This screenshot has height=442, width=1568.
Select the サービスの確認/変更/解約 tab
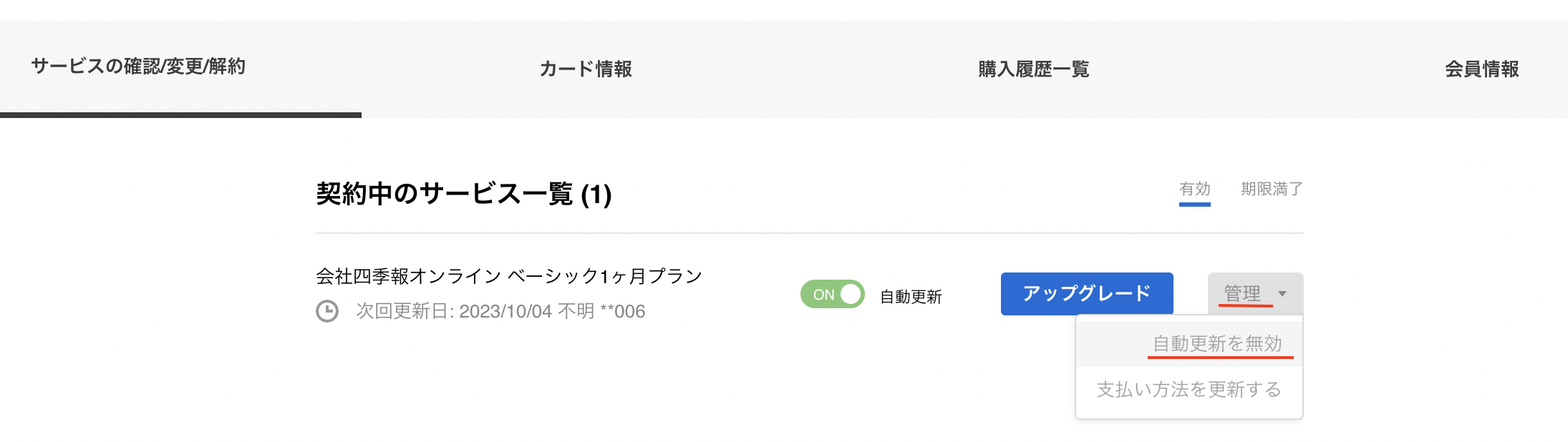(137, 68)
